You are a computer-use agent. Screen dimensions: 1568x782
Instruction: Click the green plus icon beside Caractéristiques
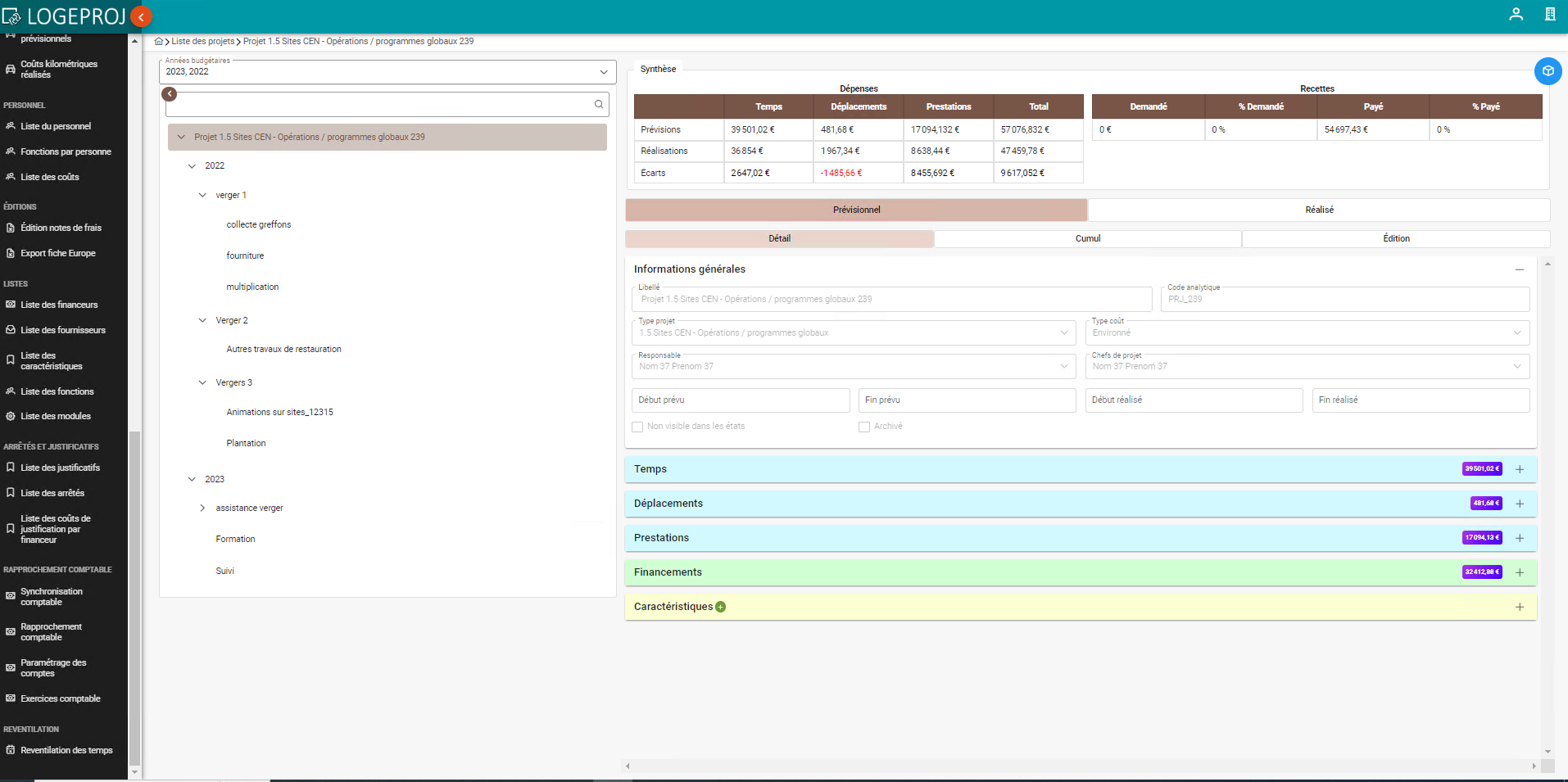[x=721, y=607]
